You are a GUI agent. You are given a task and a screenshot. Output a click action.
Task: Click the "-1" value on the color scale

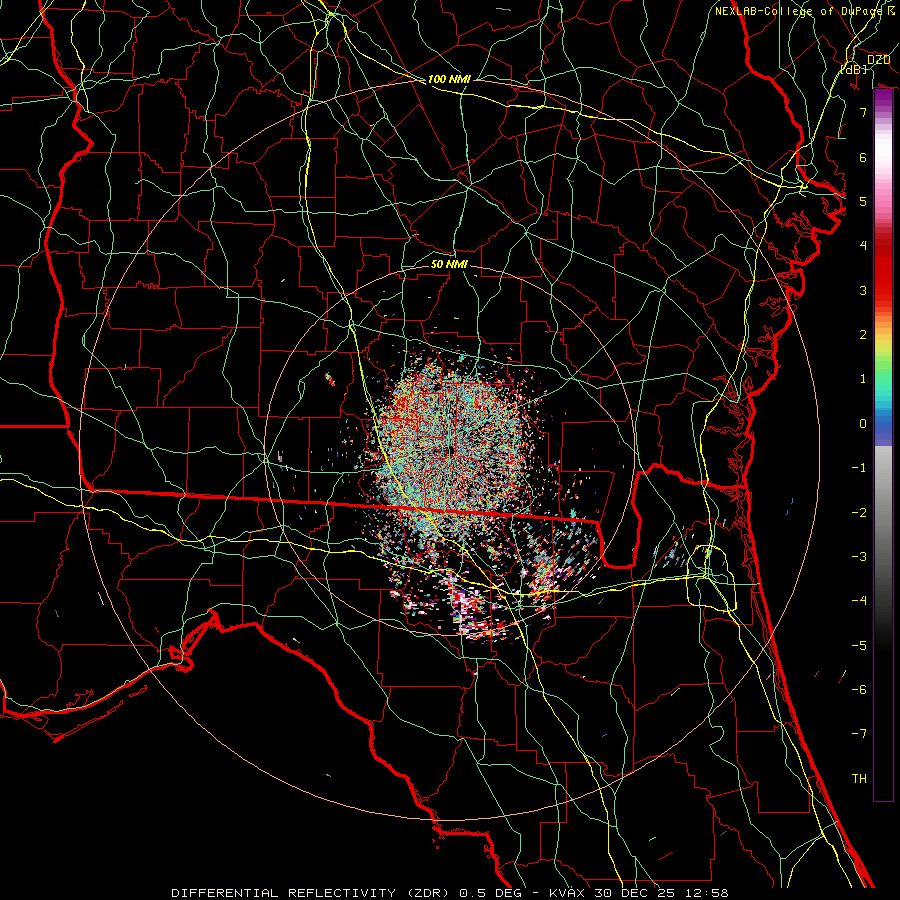(x=859, y=468)
